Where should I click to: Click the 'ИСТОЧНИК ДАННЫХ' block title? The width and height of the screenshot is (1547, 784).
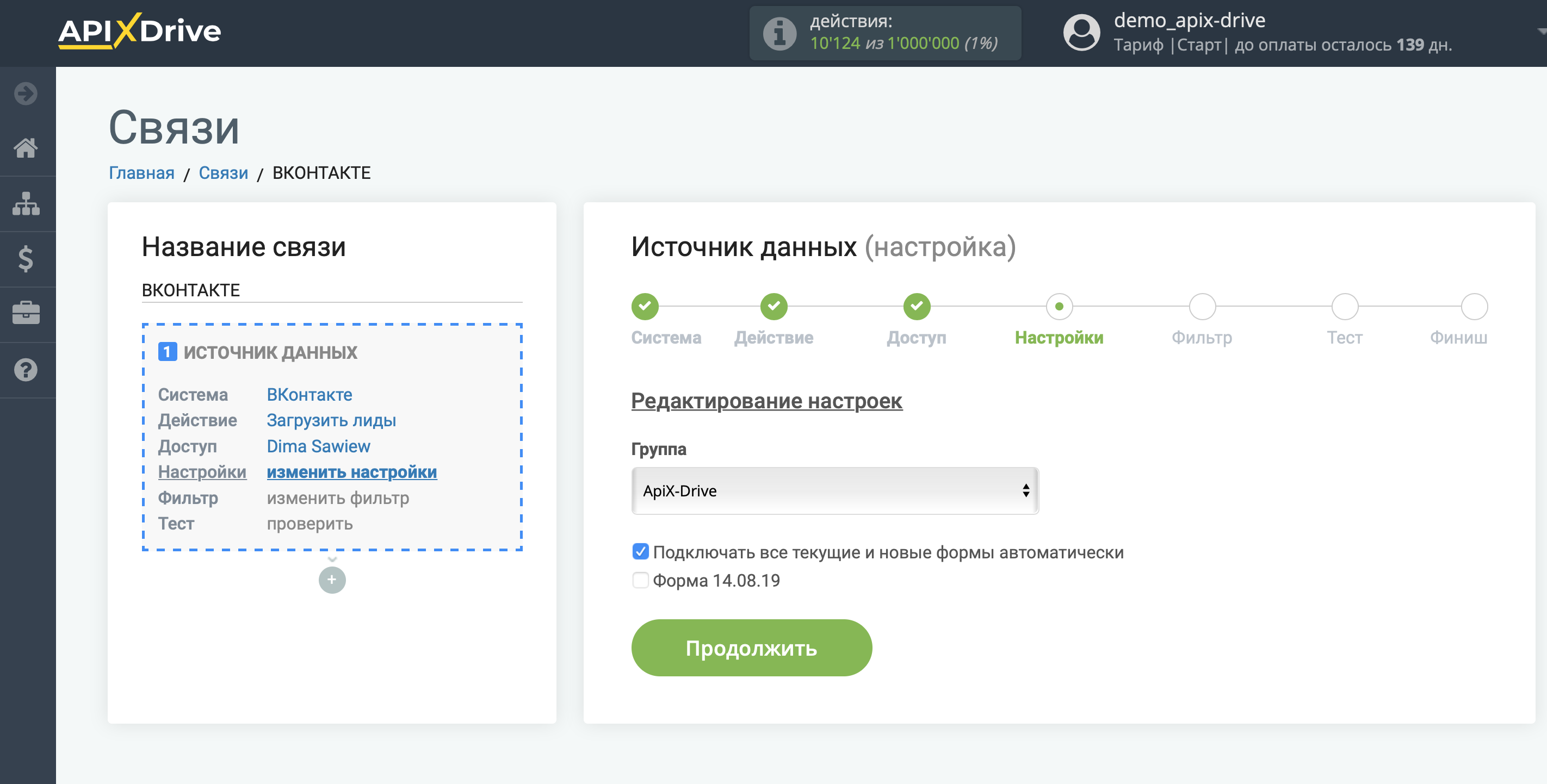coord(270,352)
